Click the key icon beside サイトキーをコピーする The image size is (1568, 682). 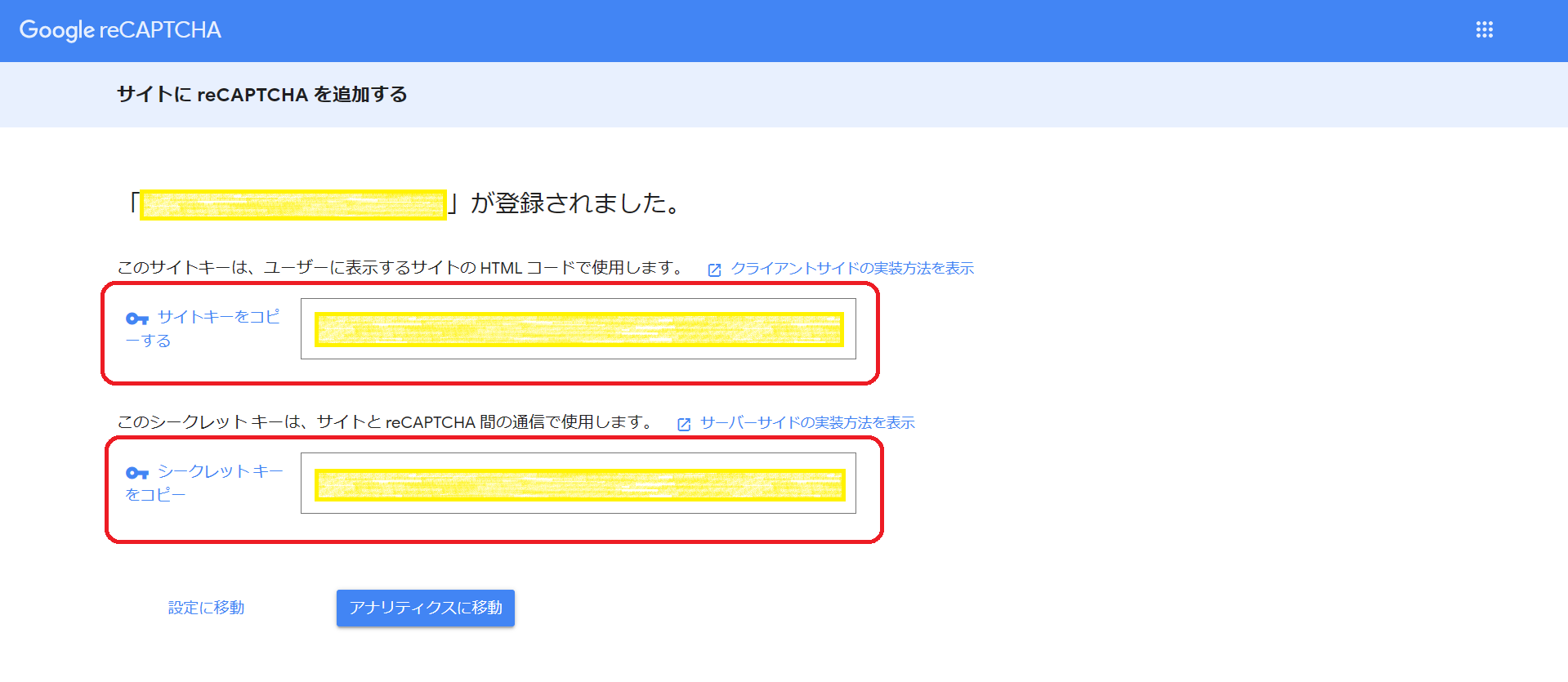[x=136, y=319]
